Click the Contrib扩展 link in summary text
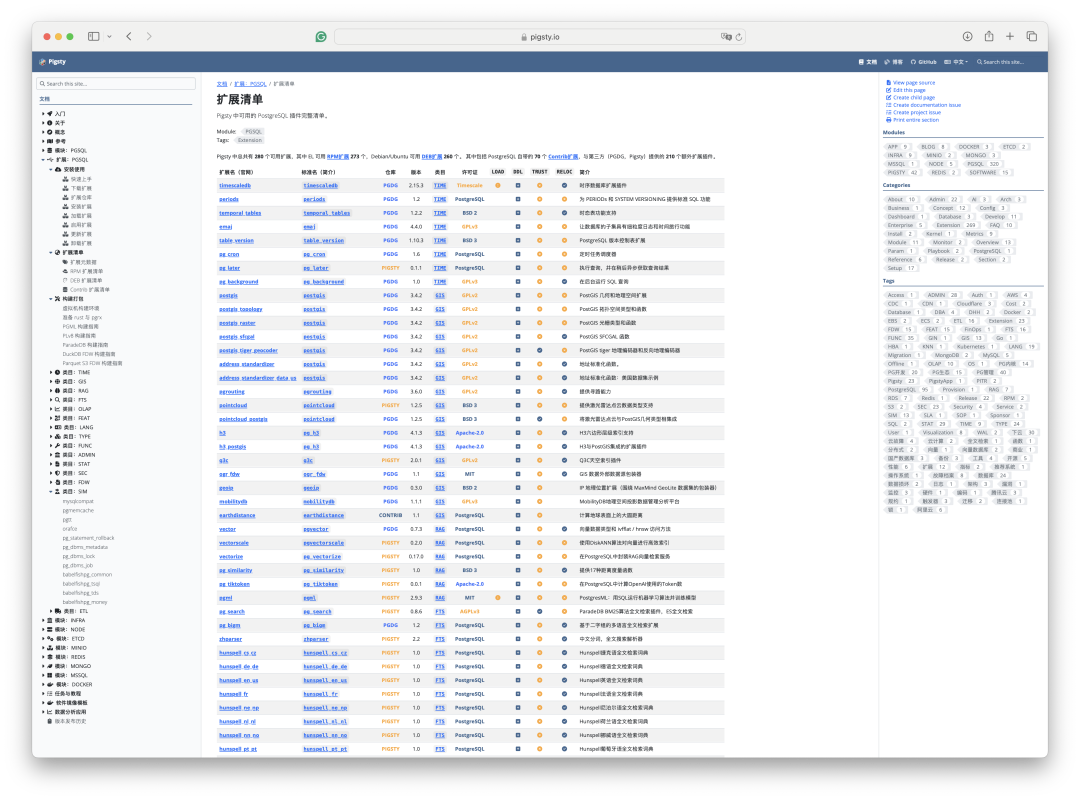 coord(563,156)
